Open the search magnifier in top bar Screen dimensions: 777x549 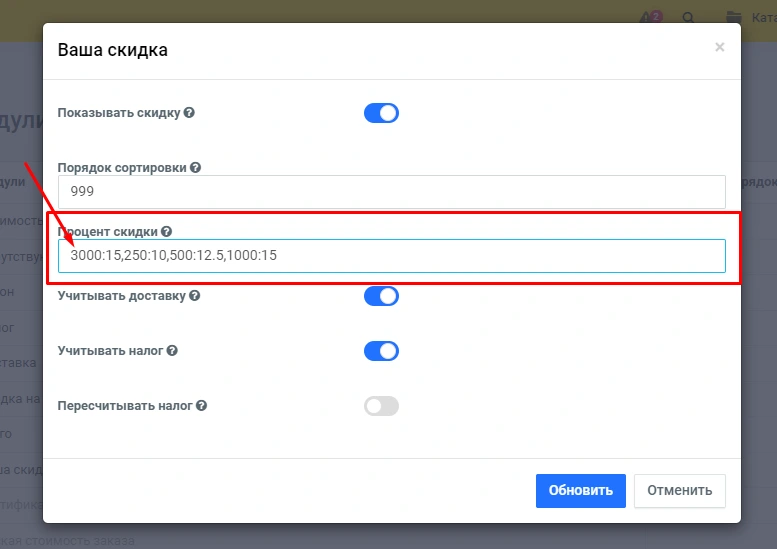[688, 17]
